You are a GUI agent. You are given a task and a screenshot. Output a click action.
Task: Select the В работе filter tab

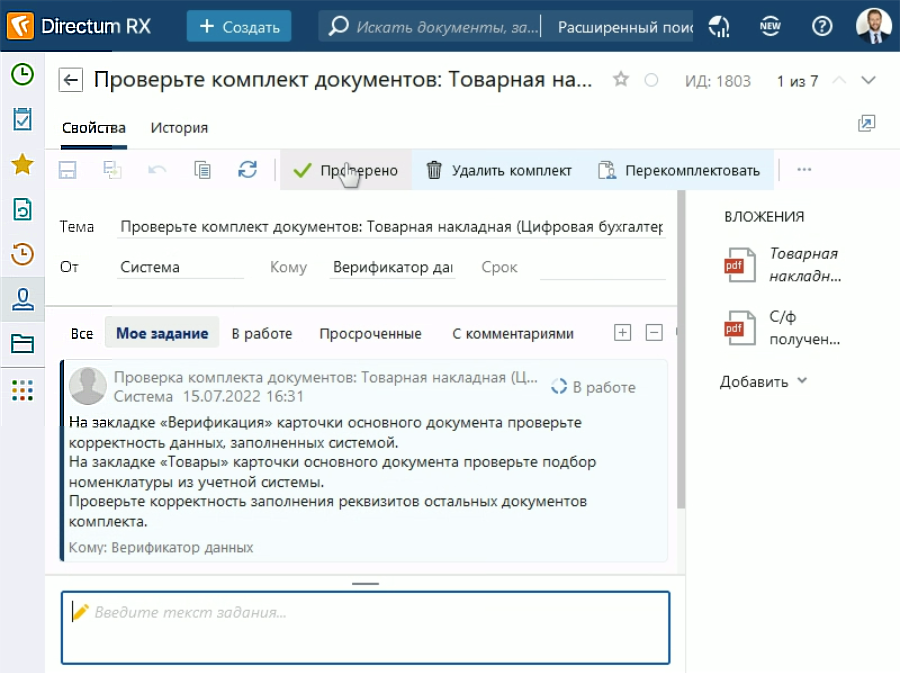pos(262,333)
